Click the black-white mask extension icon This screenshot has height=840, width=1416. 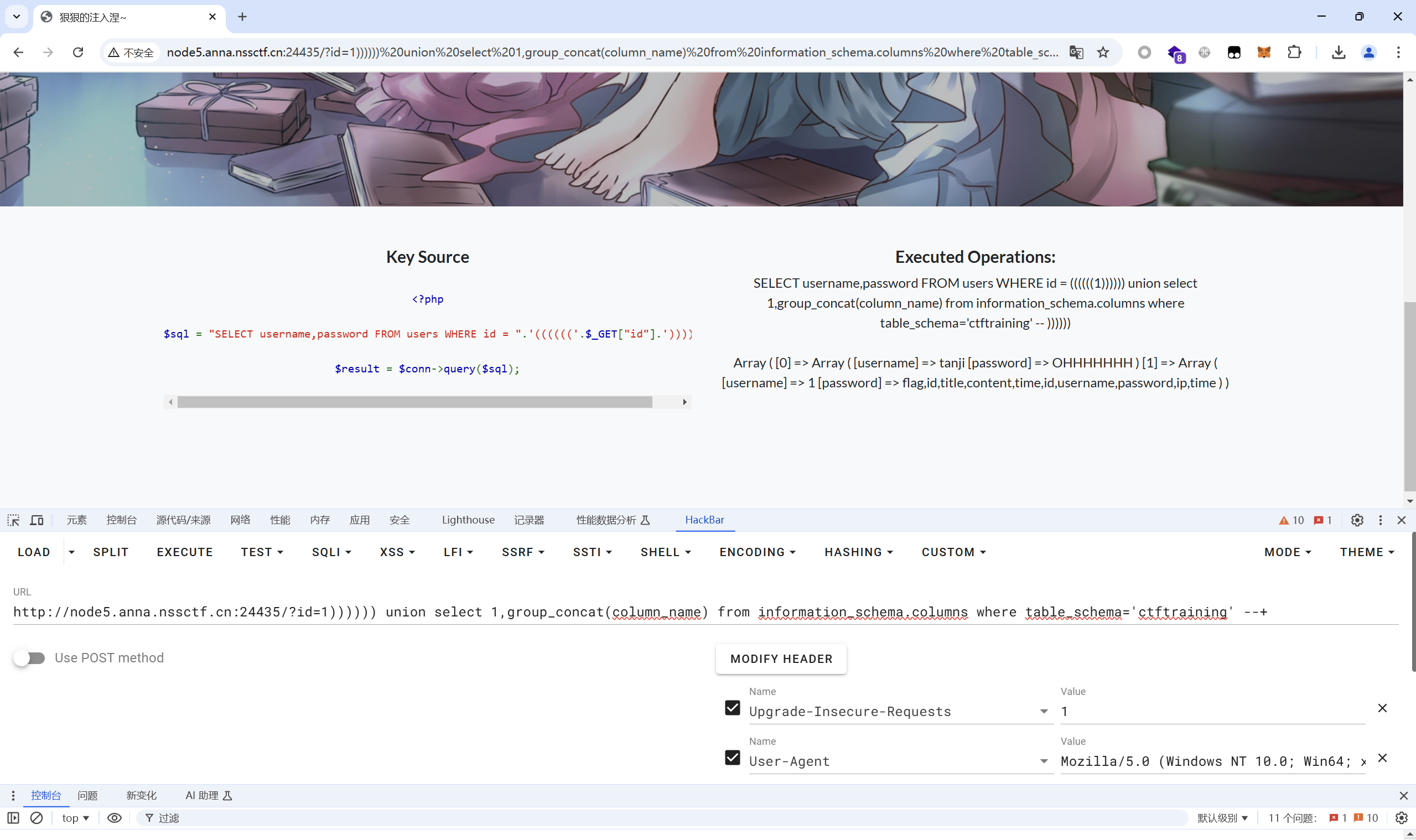(x=1234, y=53)
